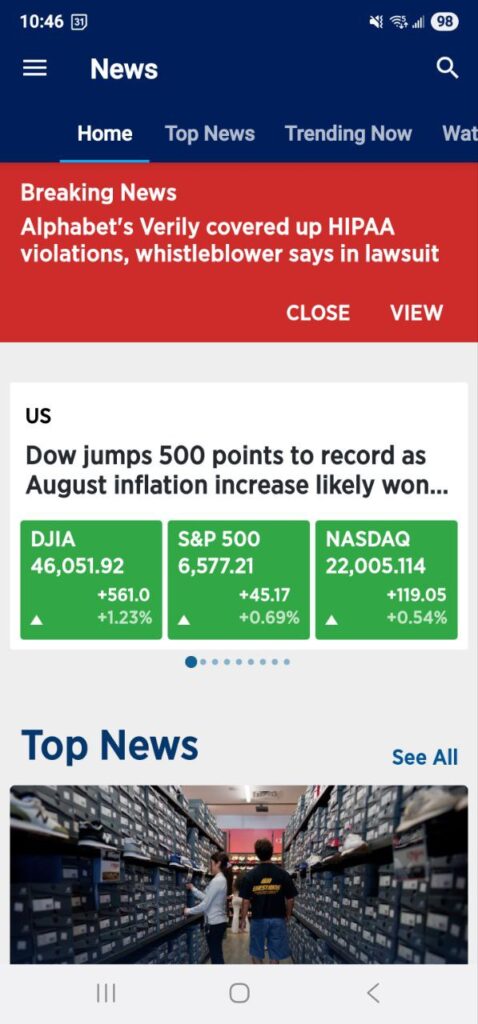This screenshot has width=478, height=1024.
Task: Switch to the Top News tab
Action: point(210,134)
